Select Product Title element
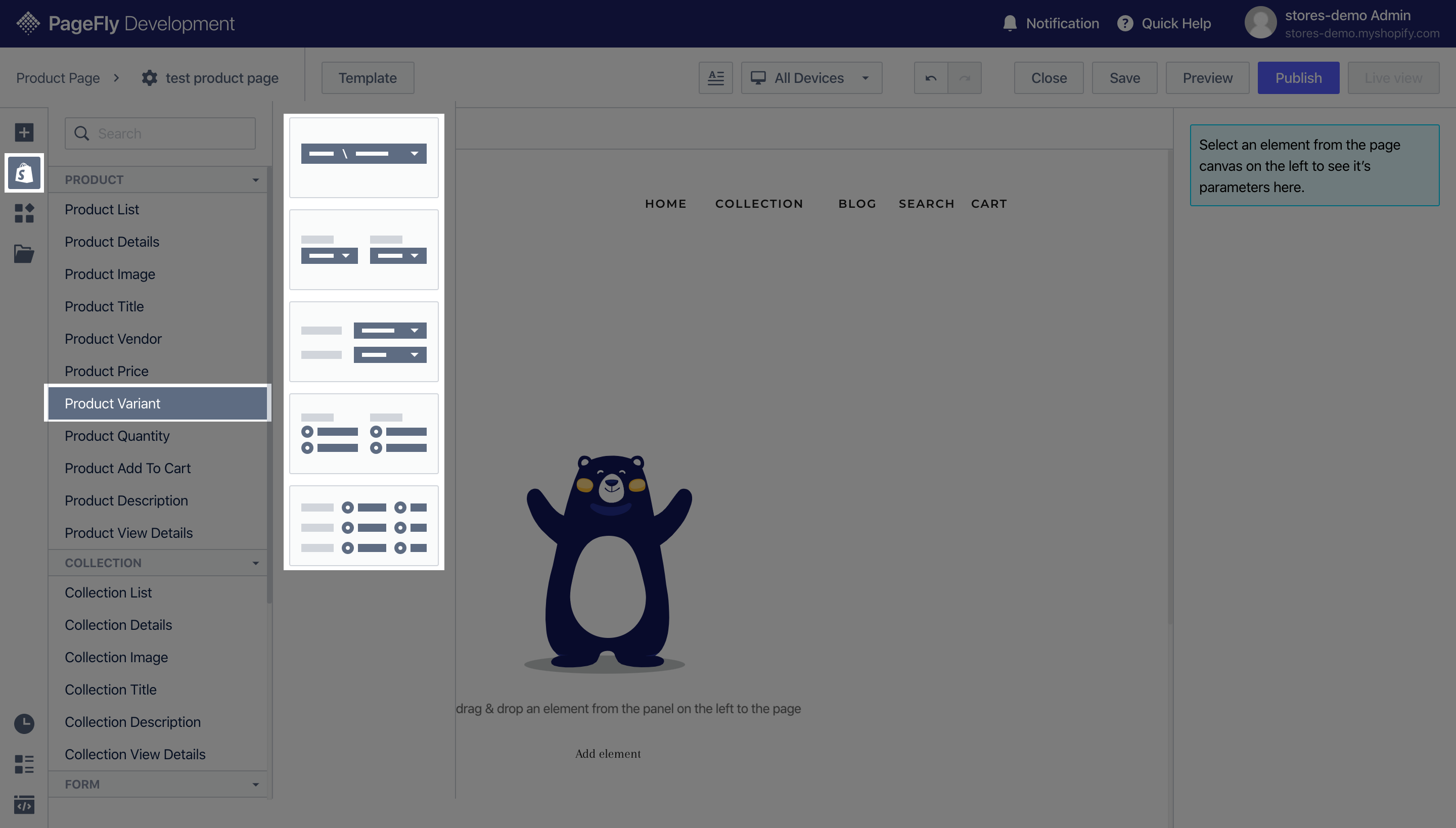1456x828 pixels. pos(158,306)
